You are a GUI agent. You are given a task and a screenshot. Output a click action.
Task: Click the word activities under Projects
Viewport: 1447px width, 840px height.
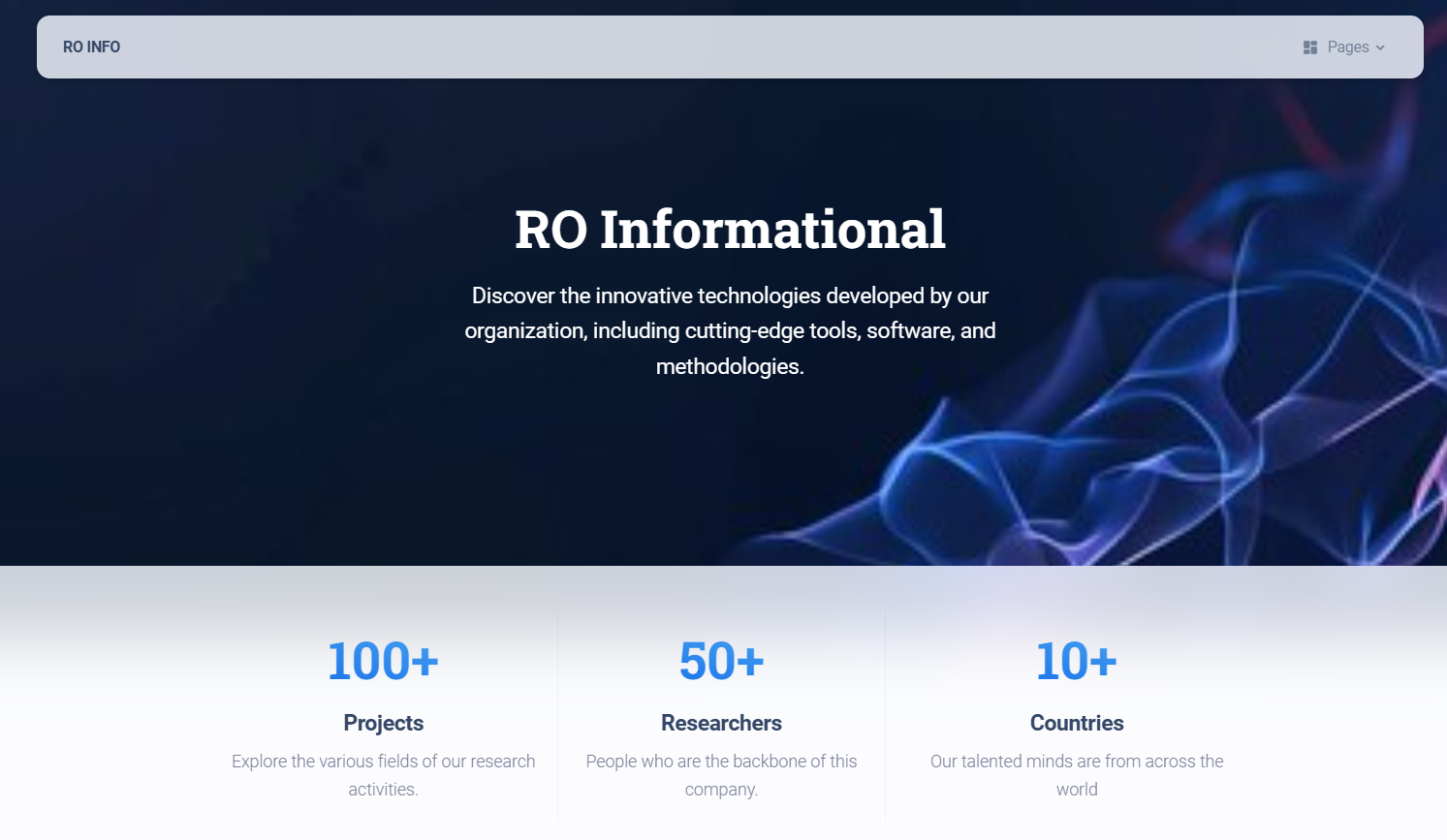point(382,790)
